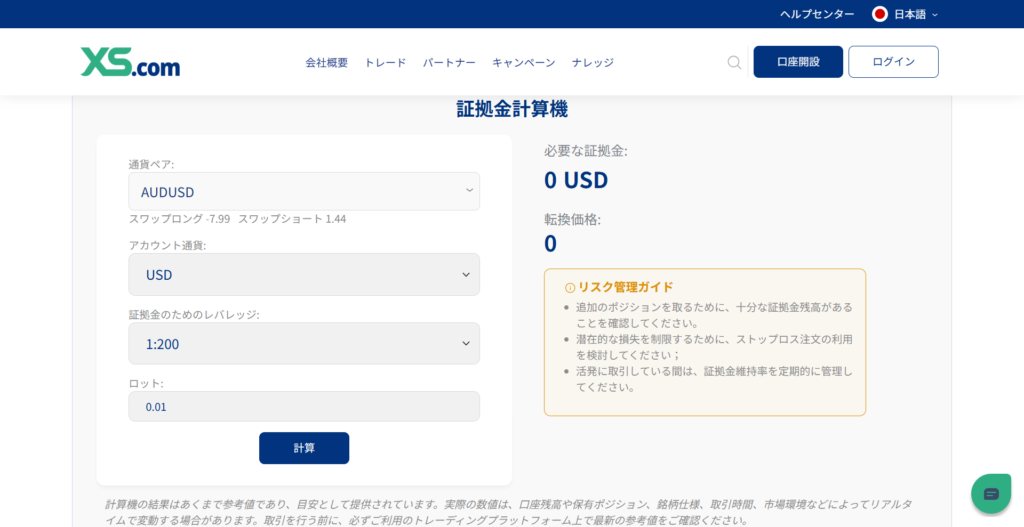This screenshot has height=527, width=1024.
Task: Open the ナレッジ menu
Action: tap(593, 63)
